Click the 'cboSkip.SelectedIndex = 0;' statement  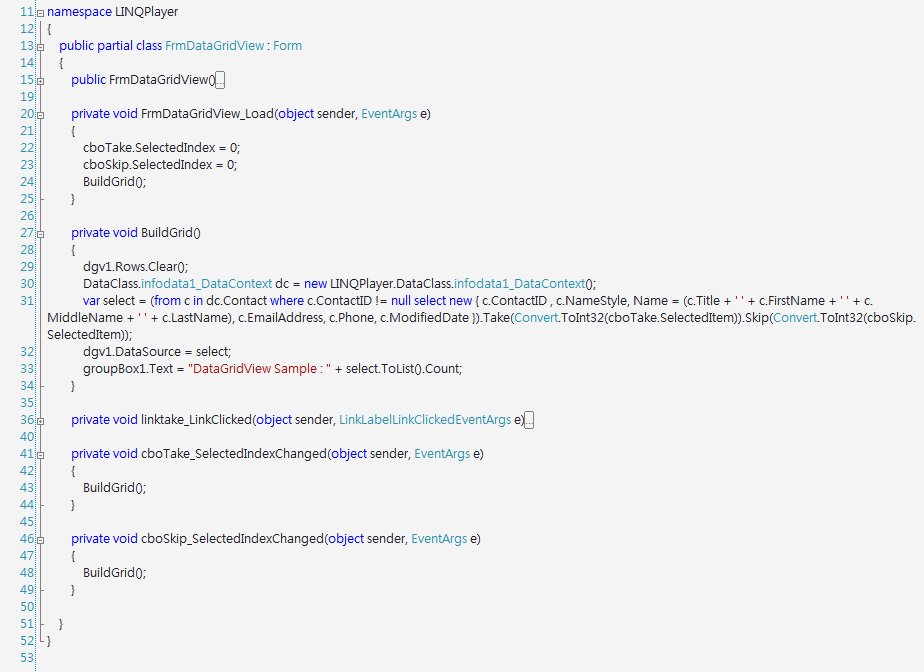click(160, 164)
